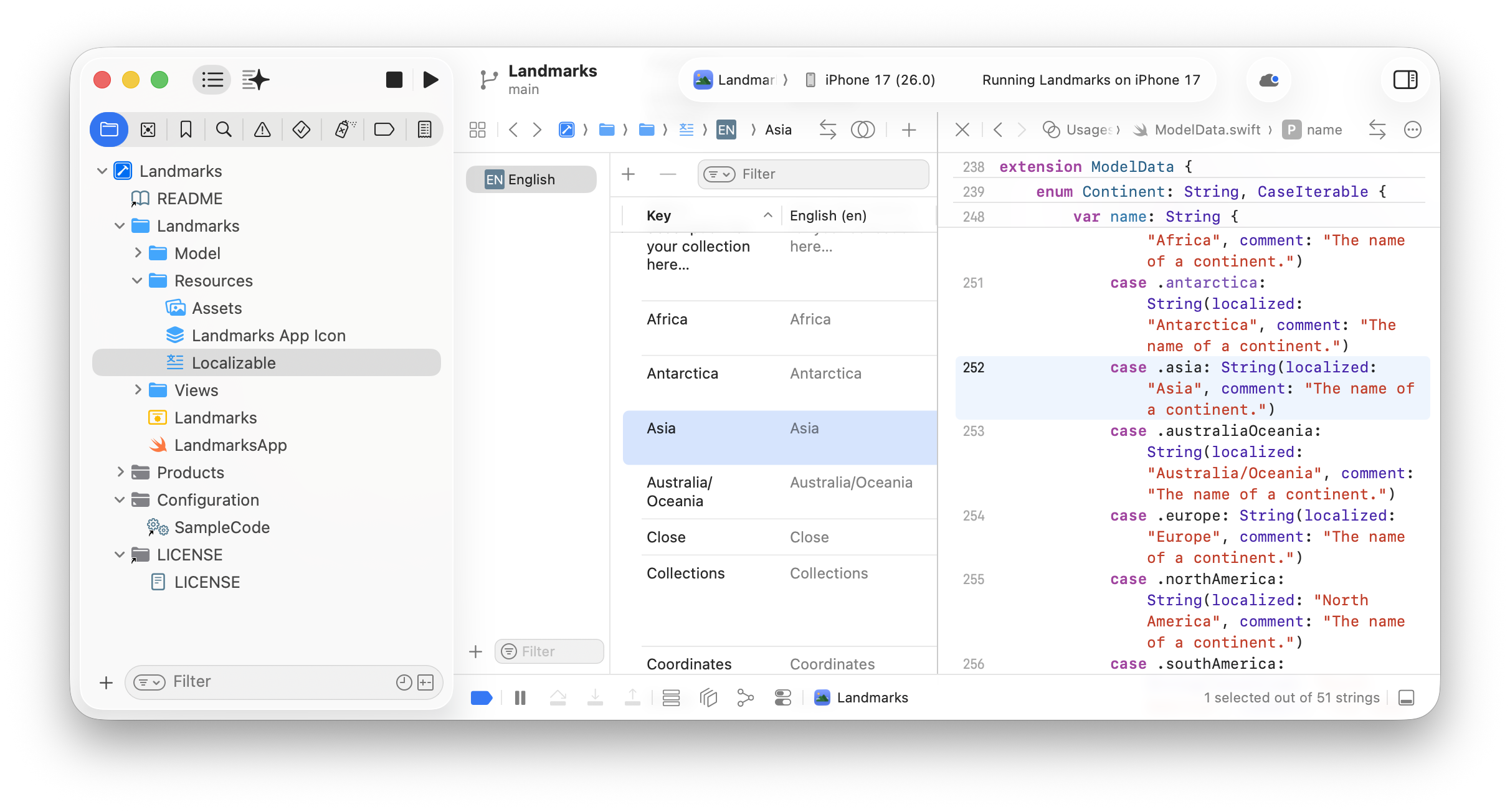Click the English (en) column header
Screen dimensions: 1510x812
[x=828, y=215]
